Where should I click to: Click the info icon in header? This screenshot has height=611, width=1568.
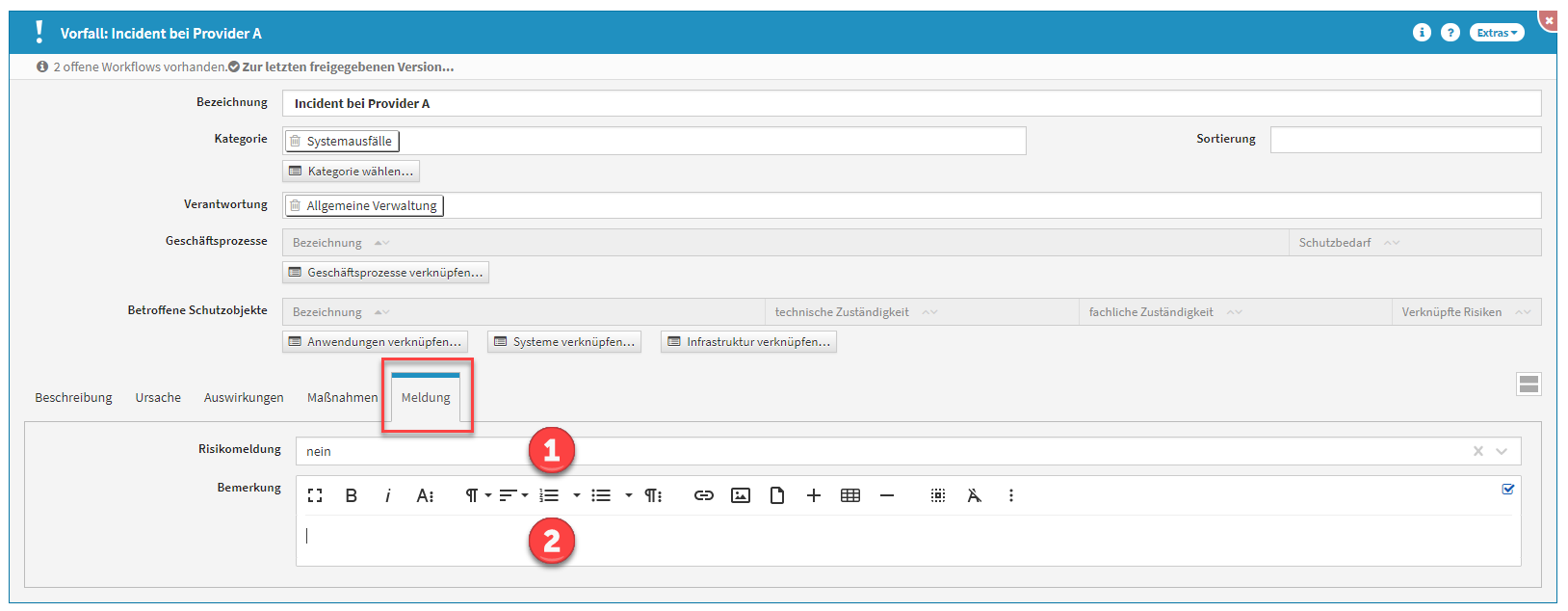pyautogui.click(x=1422, y=33)
